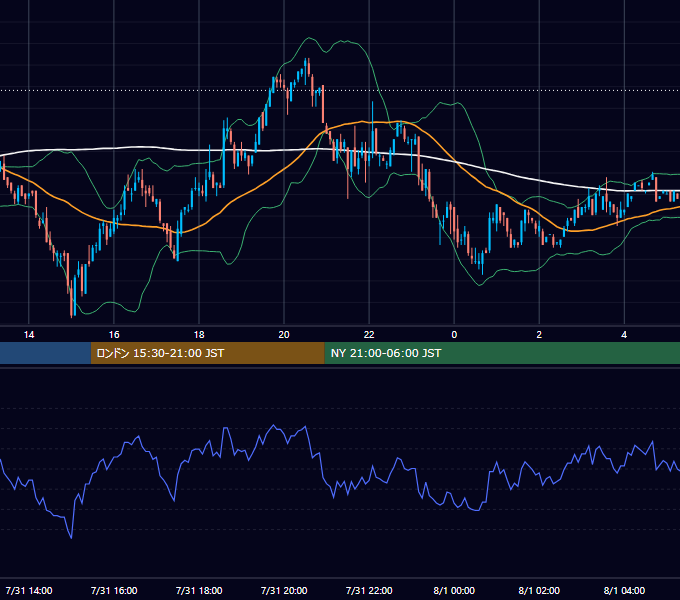Viewport: 680px width, 600px height.
Task: Click the 8/1 04:00 time label
Action: click(624, 590)
